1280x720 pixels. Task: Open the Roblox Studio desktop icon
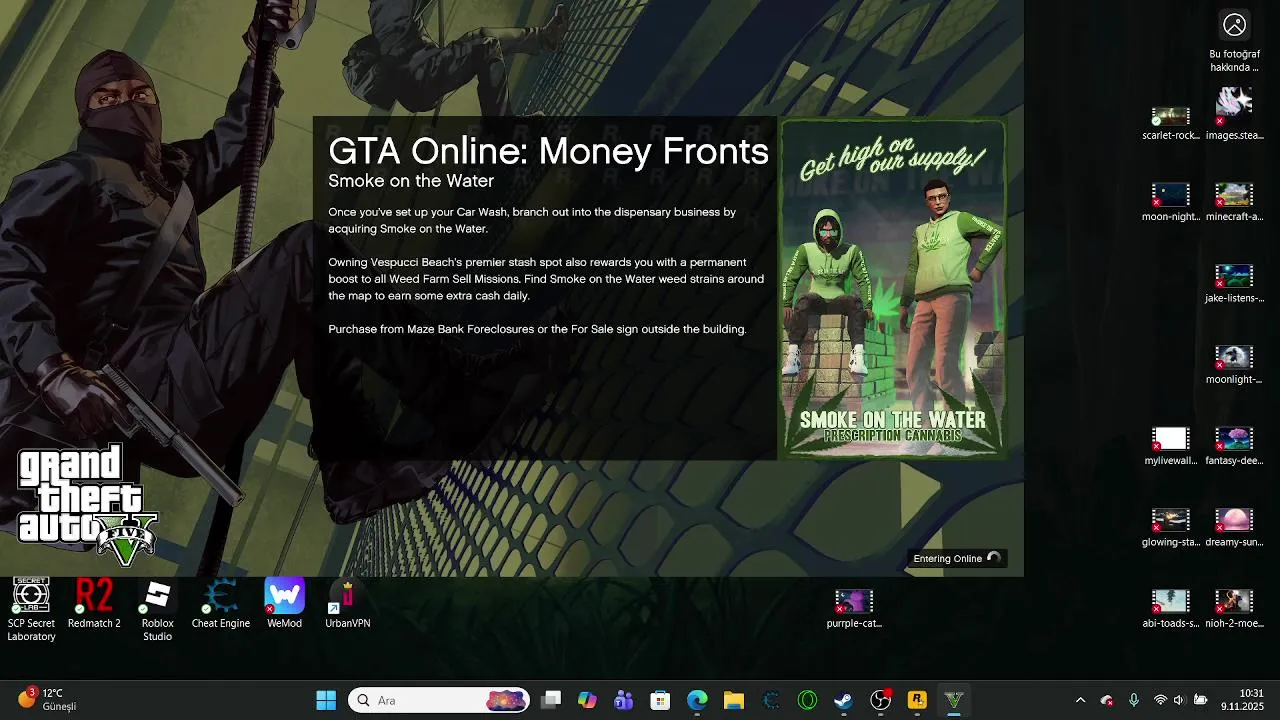point(157,609)
